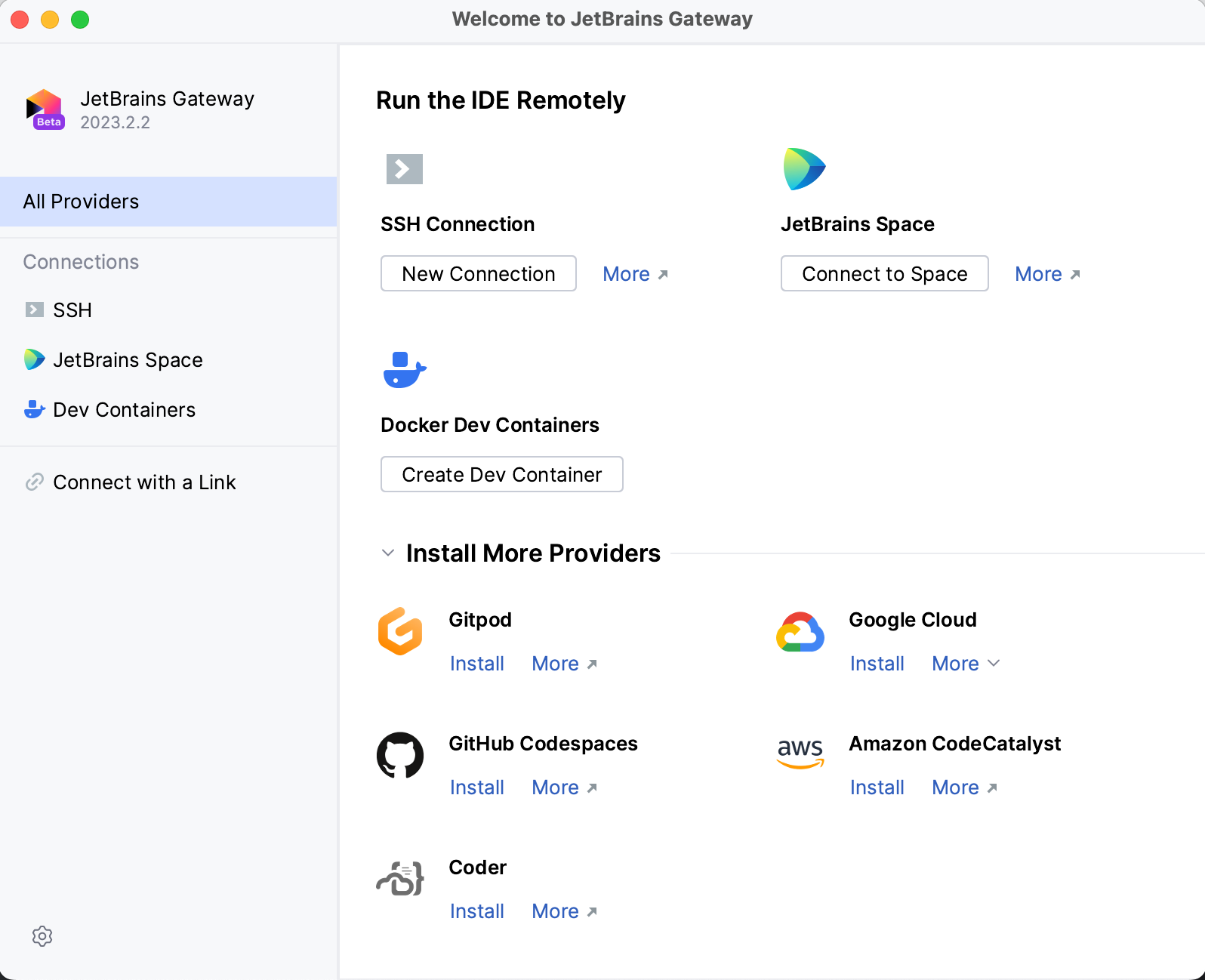1205x980 pixels.
Task: Click the Create Dev Container button
Action: pyautogui.click(x=502, y=474)
